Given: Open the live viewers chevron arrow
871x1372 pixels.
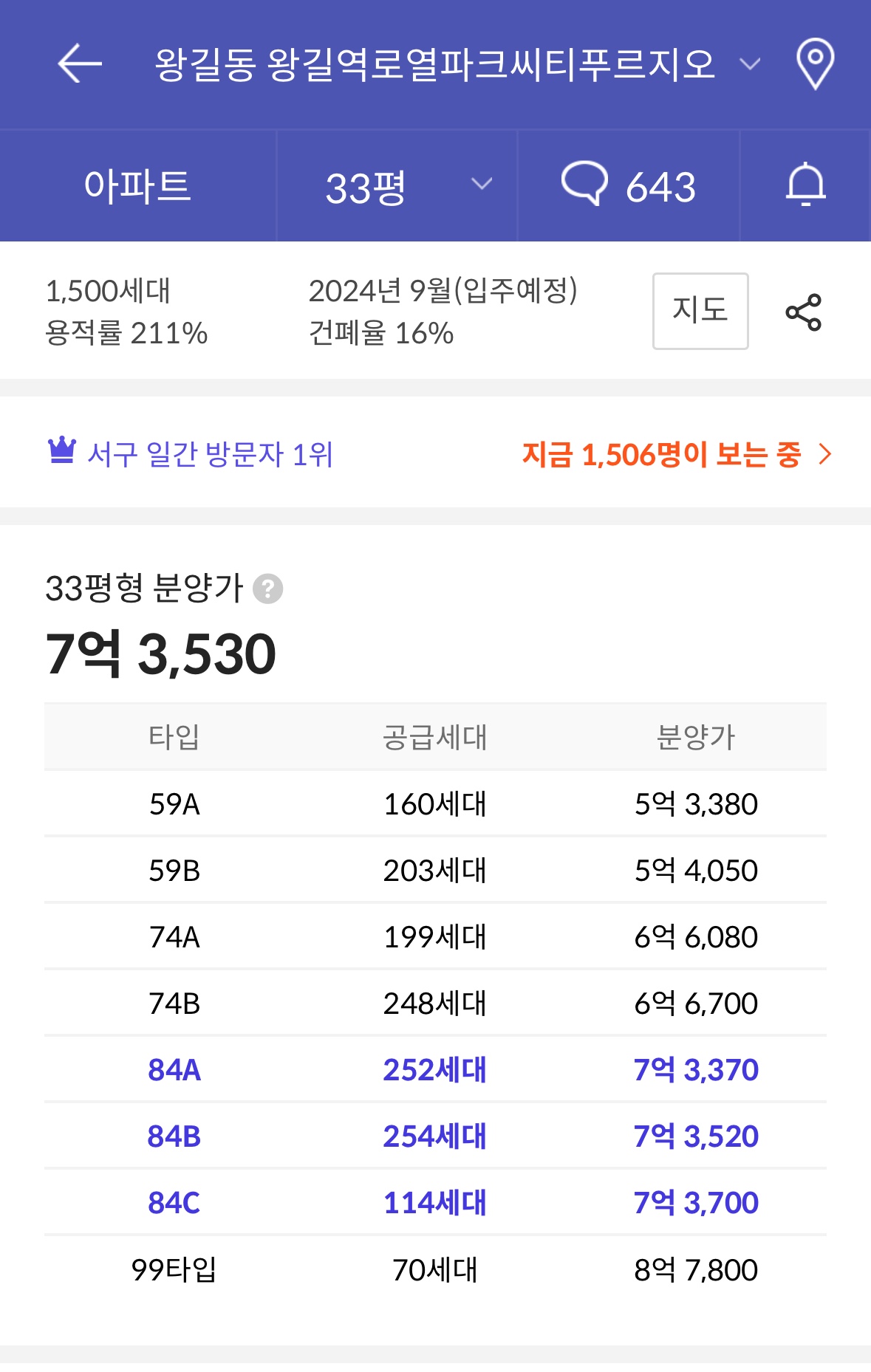Looking at the screenshot, I should click(x=825, y=454).
